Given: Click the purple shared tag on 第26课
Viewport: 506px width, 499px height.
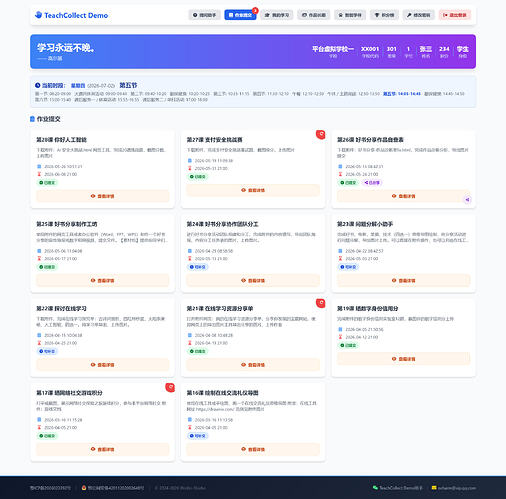Looking at the screenshot, I should tap(372, 183).
